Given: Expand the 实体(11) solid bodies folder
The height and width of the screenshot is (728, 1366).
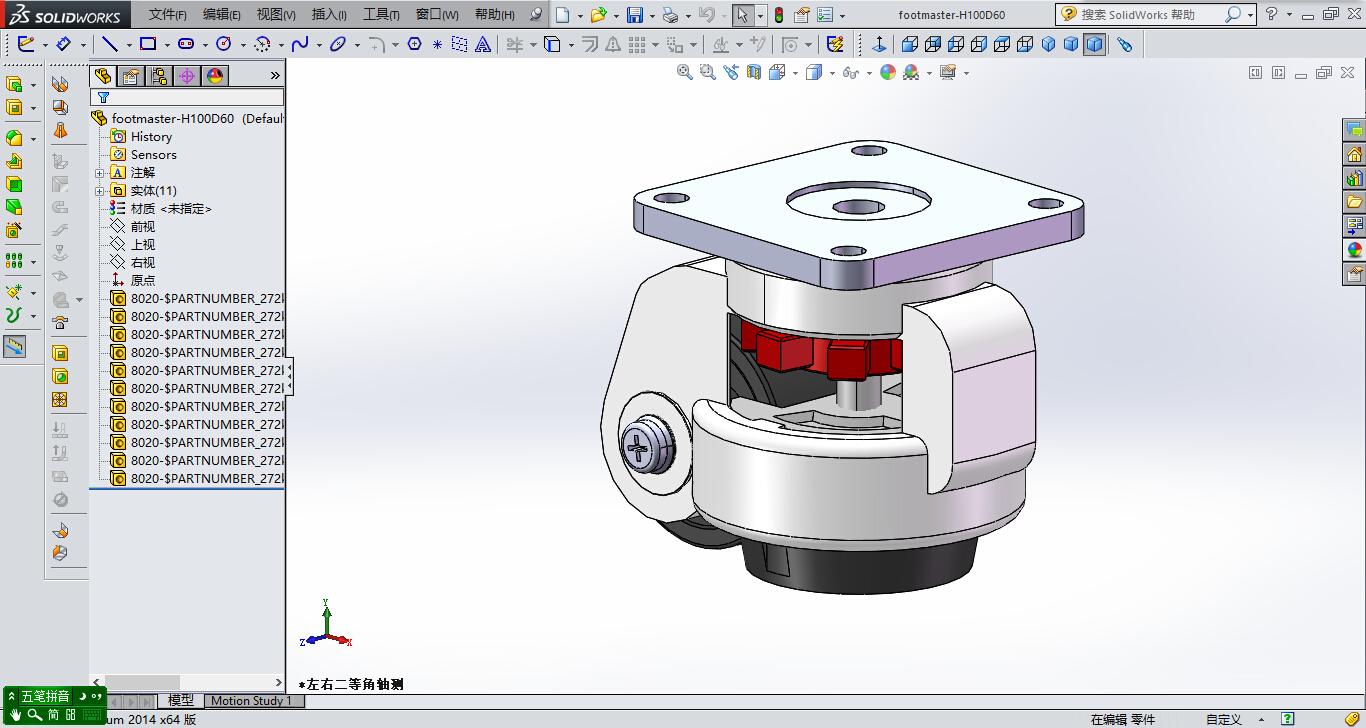Looking at the screenshot, I should coord(100,191).
